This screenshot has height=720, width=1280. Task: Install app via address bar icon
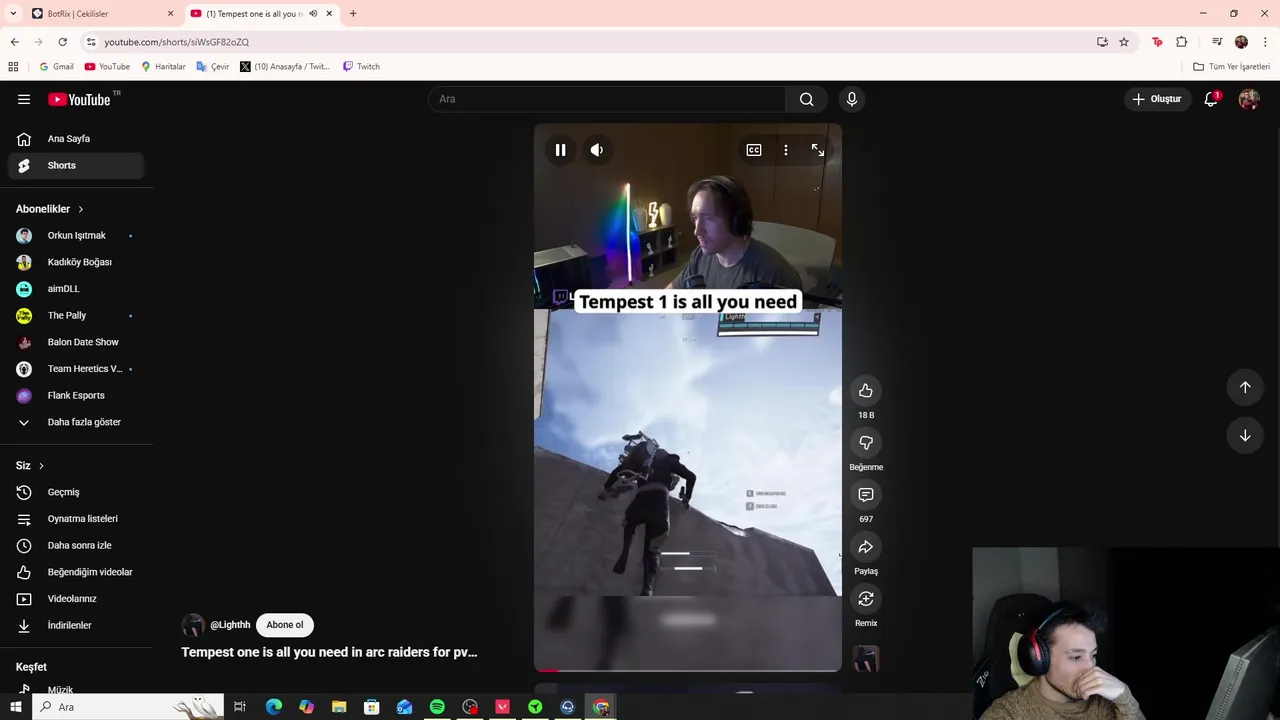[1102, 42]
